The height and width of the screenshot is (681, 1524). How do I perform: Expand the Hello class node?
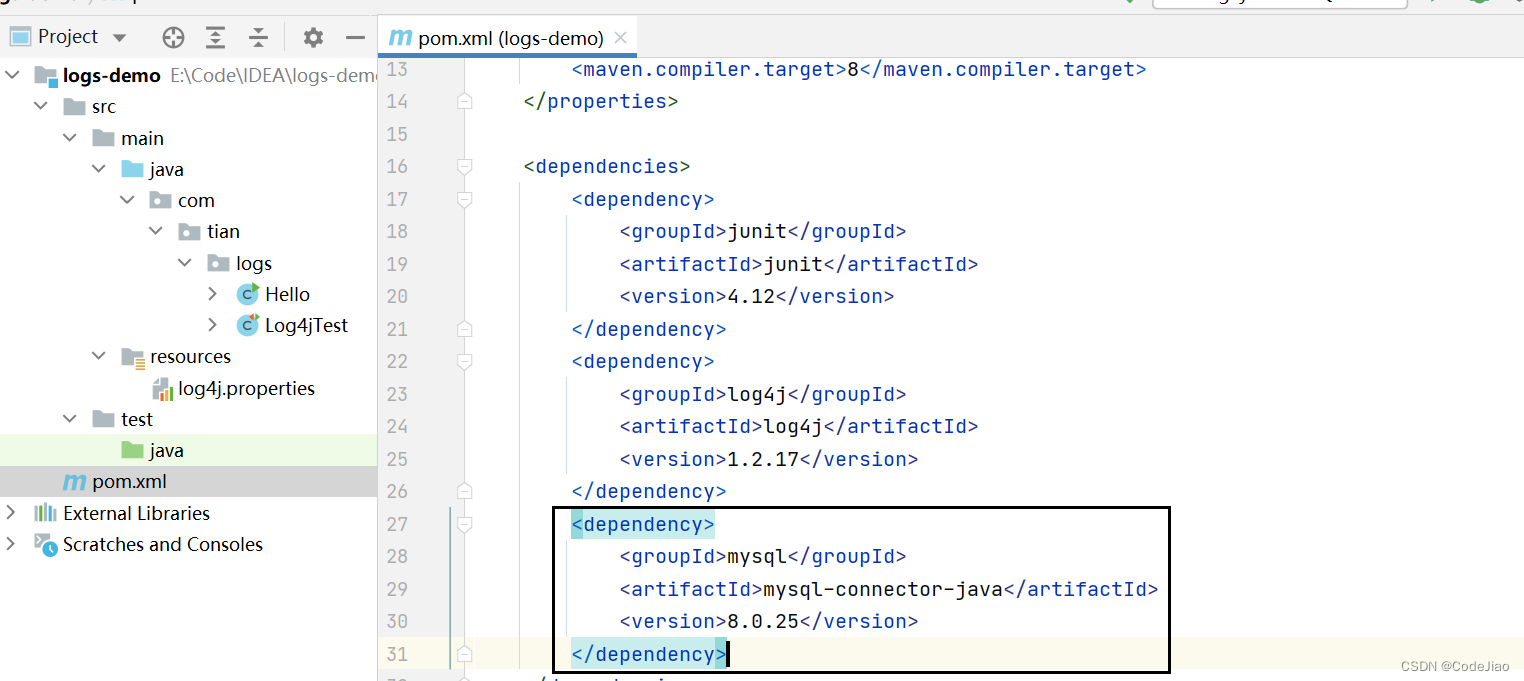pos(212,294)
